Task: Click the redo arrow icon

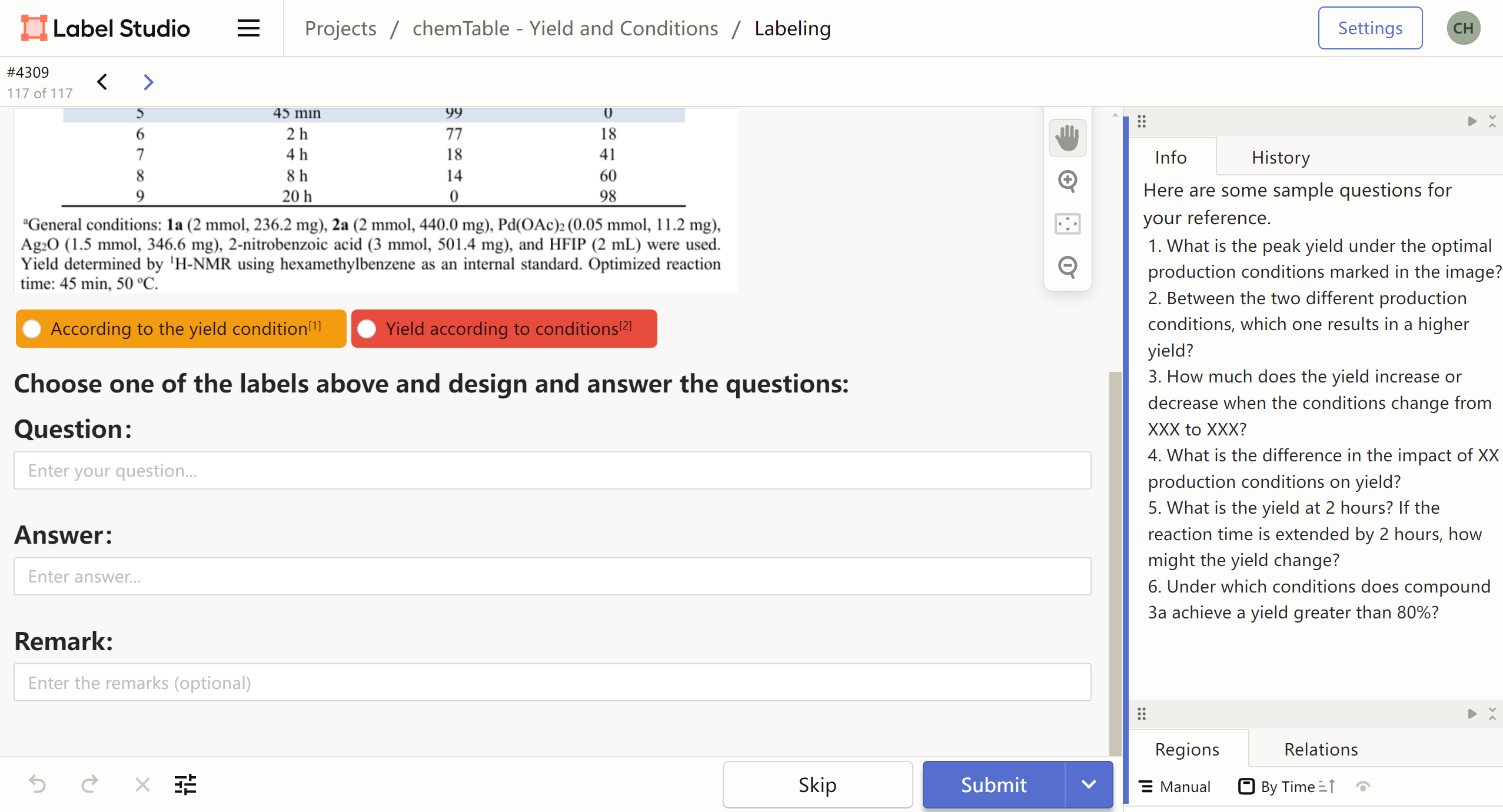Action: pyautogui.click(x=89, y=784)
